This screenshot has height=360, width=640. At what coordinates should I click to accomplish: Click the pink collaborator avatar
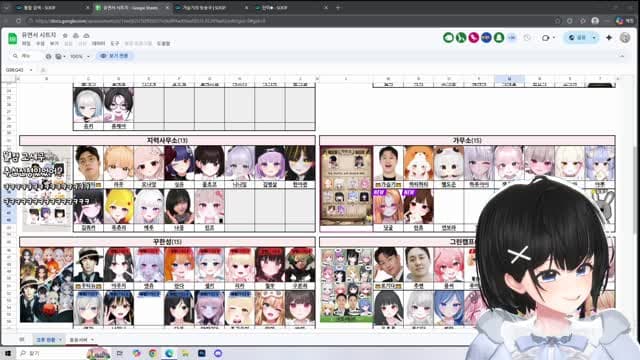click(473, 38)
